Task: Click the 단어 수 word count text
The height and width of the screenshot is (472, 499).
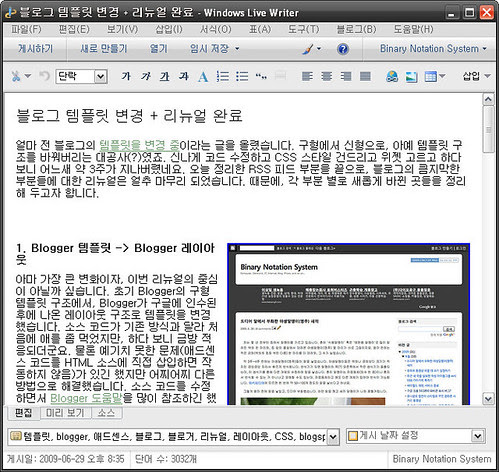Action: tap(166, 459)
